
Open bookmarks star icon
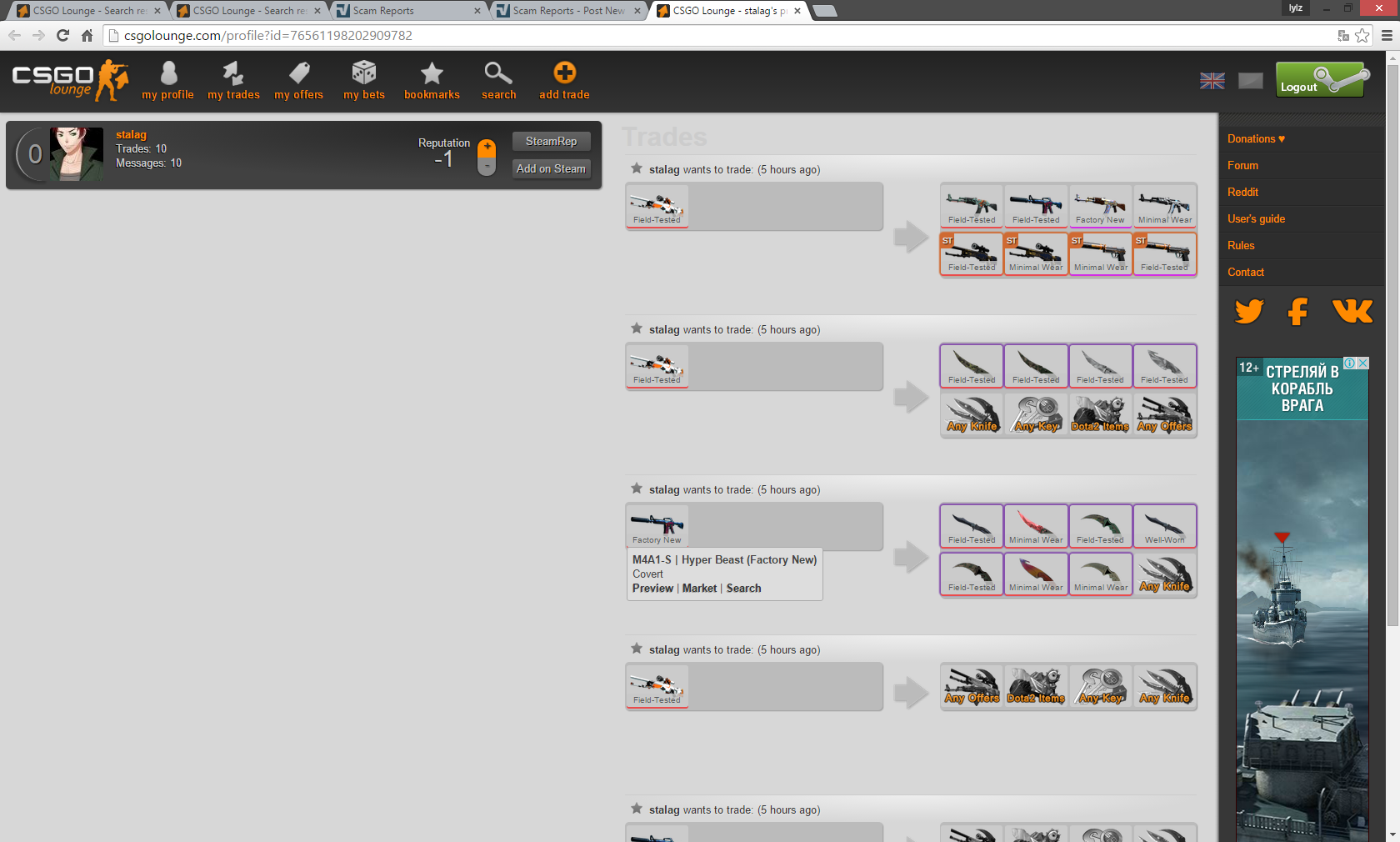pyautogui.click(x=432, y=73)
